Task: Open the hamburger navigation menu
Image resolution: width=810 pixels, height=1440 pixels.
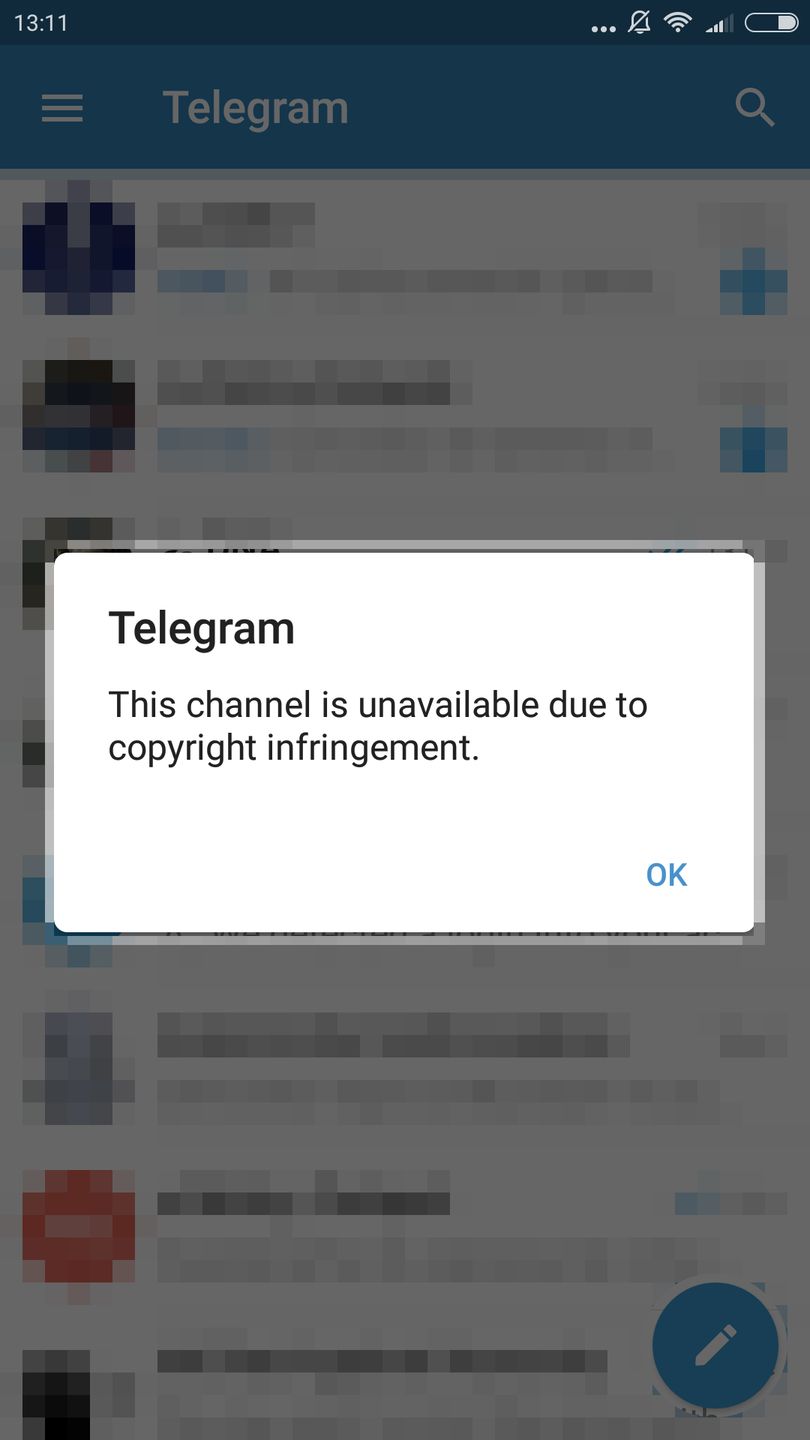Action: tap(62, 107)
